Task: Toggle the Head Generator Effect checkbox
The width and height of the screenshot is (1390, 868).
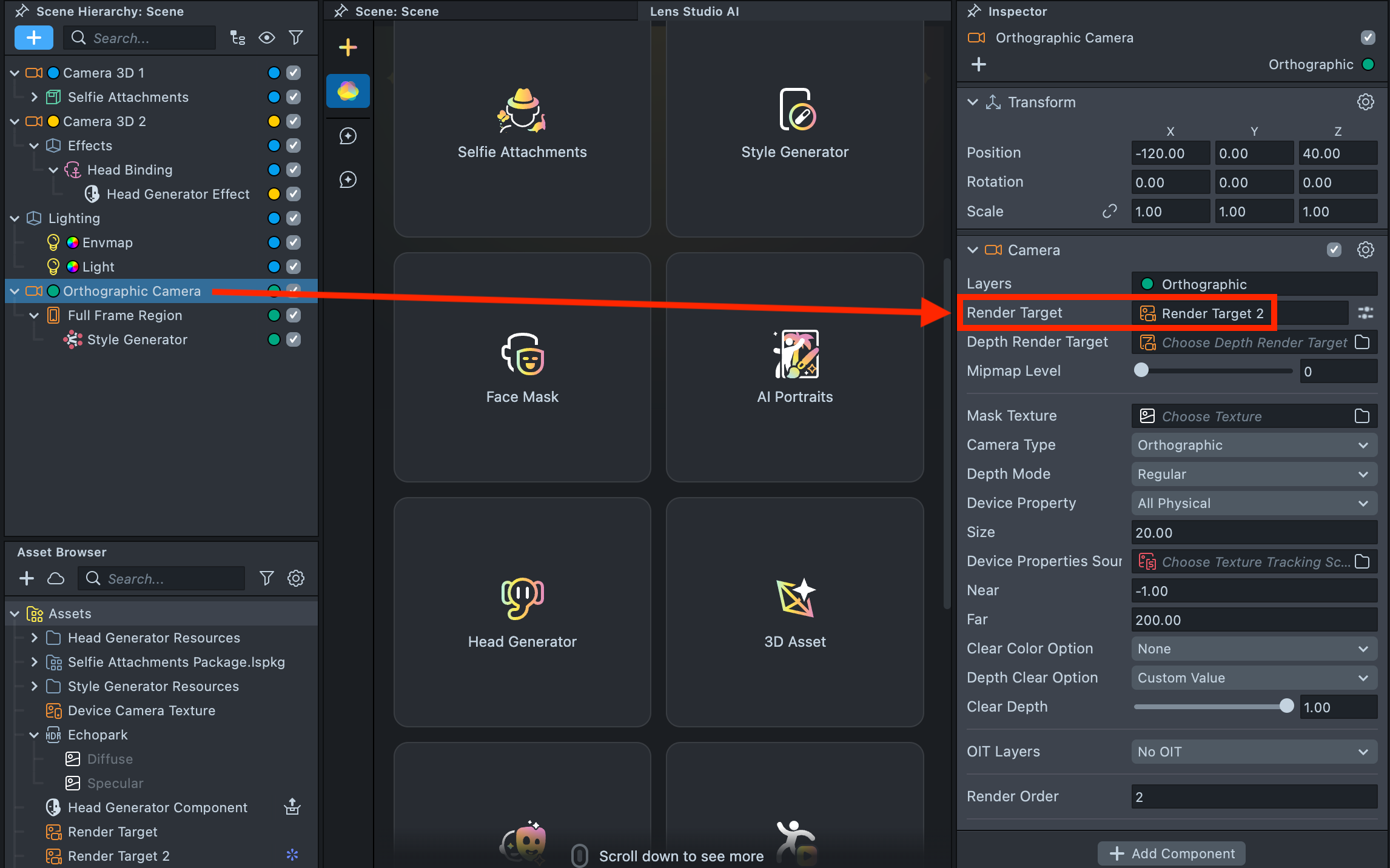Action: point(294,194)
